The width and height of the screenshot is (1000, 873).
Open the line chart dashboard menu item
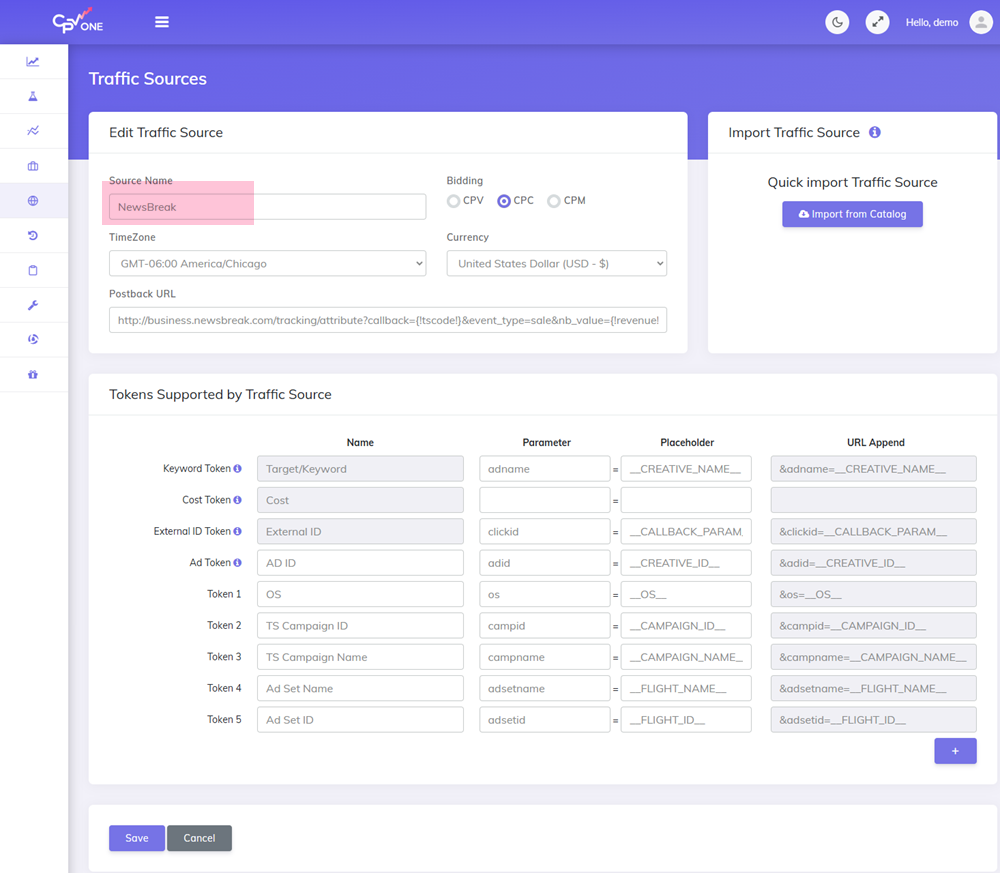(33, 62)
